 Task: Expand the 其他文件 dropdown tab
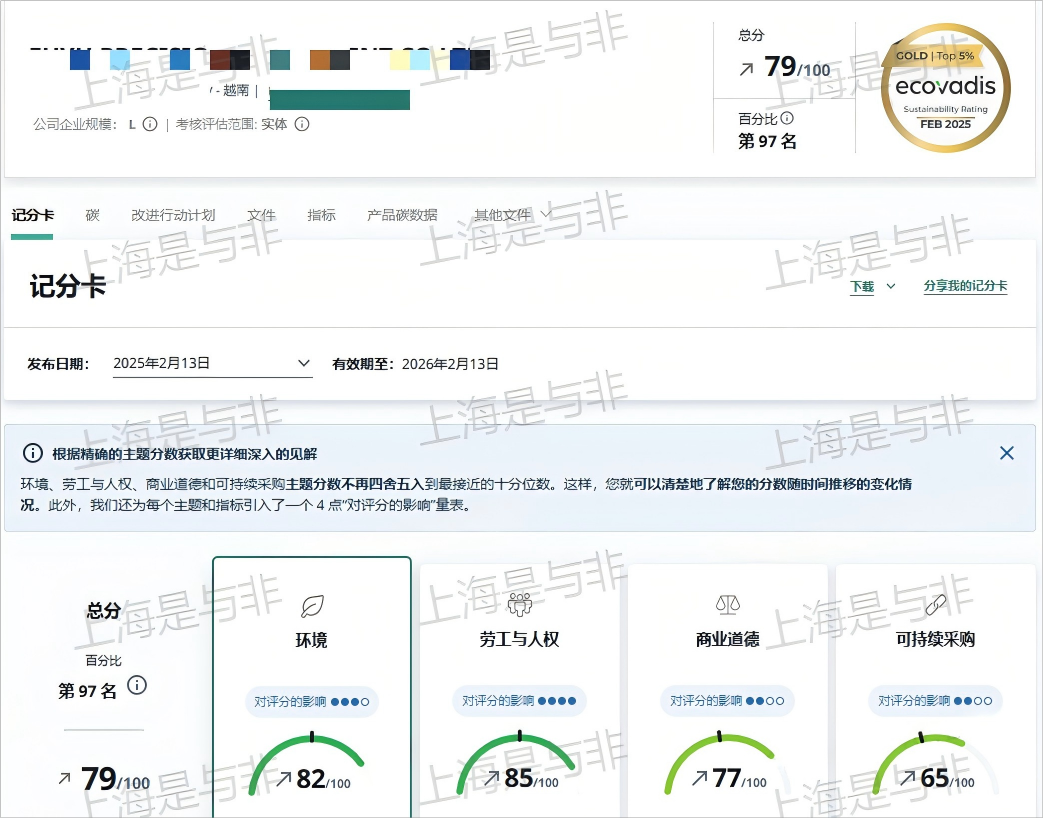click(x=512, y=215)
